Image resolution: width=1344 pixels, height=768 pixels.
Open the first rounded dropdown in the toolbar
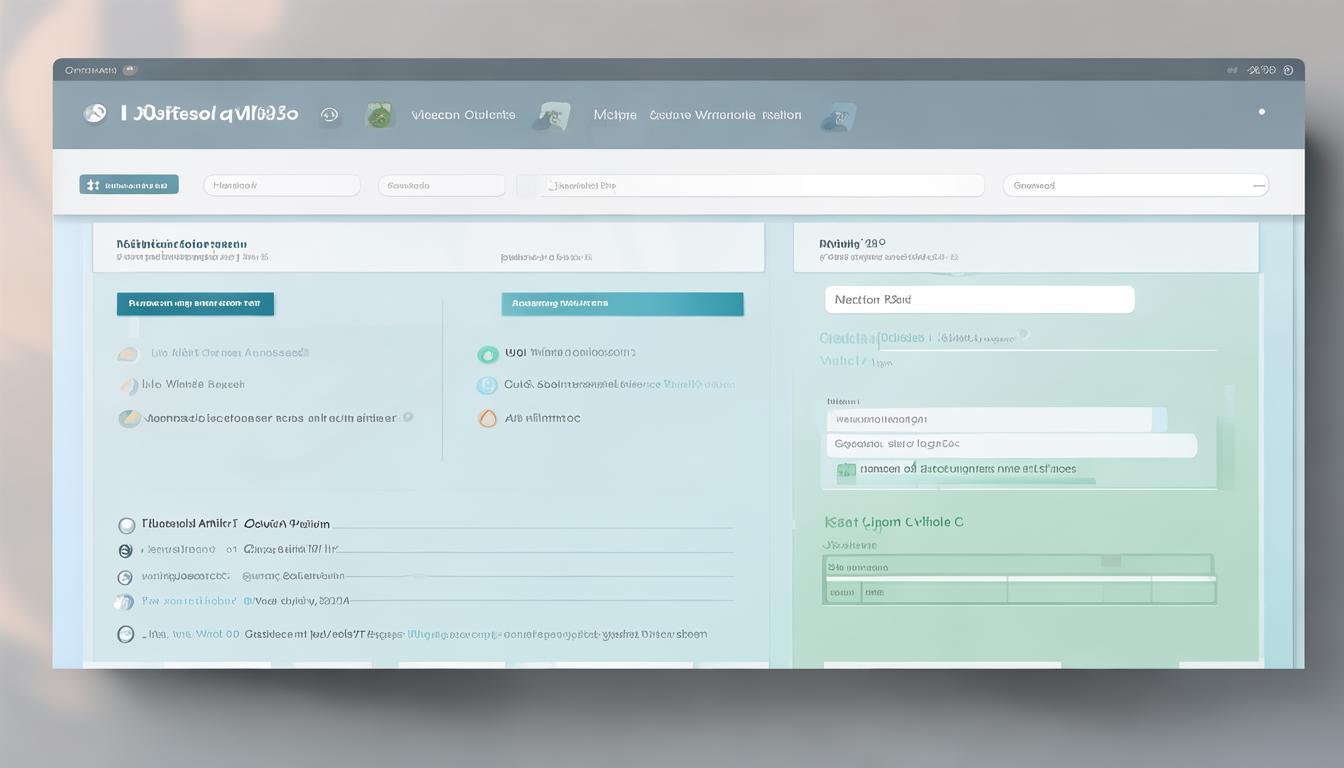pyautogui.click(x=281, y=185)
